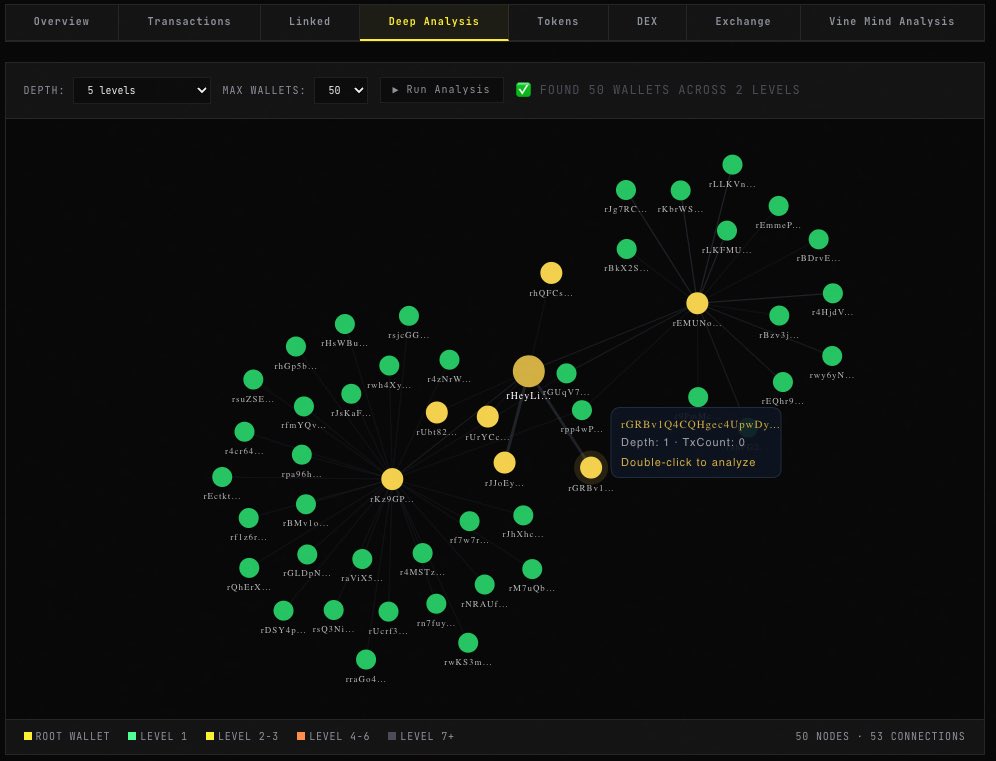Viewport: 996px width, 761px height.
Task: Switch to the Exchange tab
Action: point(743,22)
